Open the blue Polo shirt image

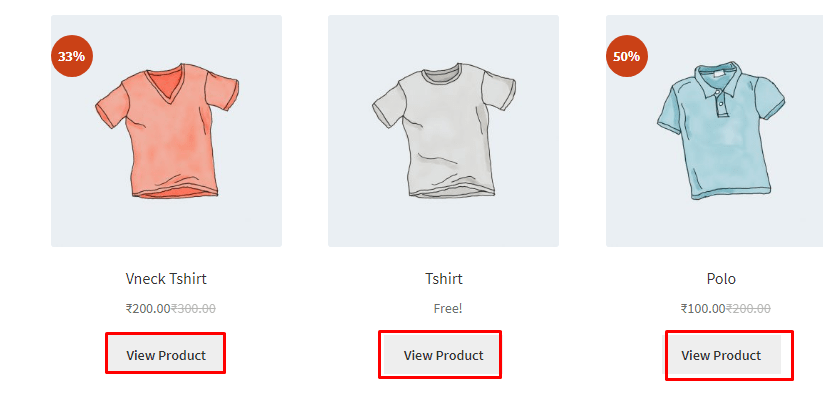[714, 131]
